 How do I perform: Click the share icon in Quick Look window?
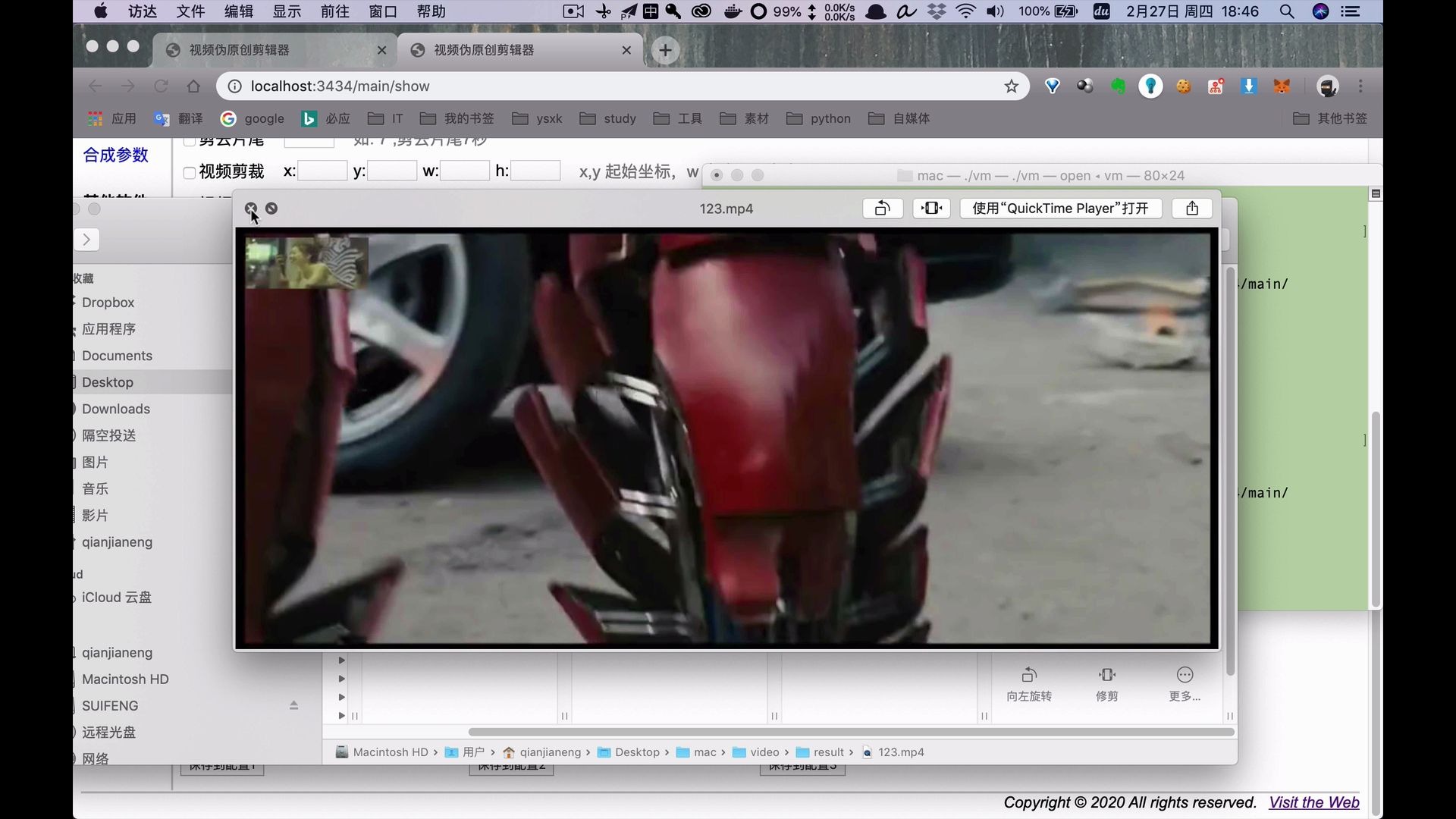click(x=1191, y=209)
